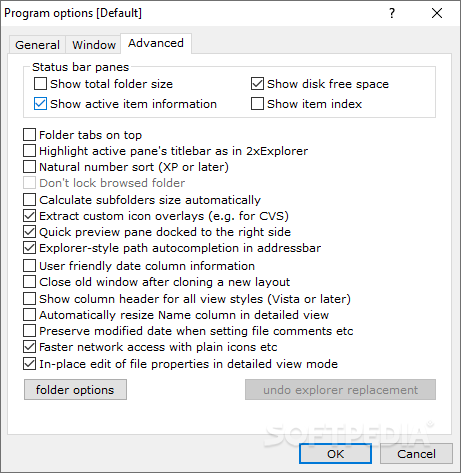Image resolution: width=461 pixels, height=473 pixels.
Task: Click the folder options button
Action: [75, 389]
